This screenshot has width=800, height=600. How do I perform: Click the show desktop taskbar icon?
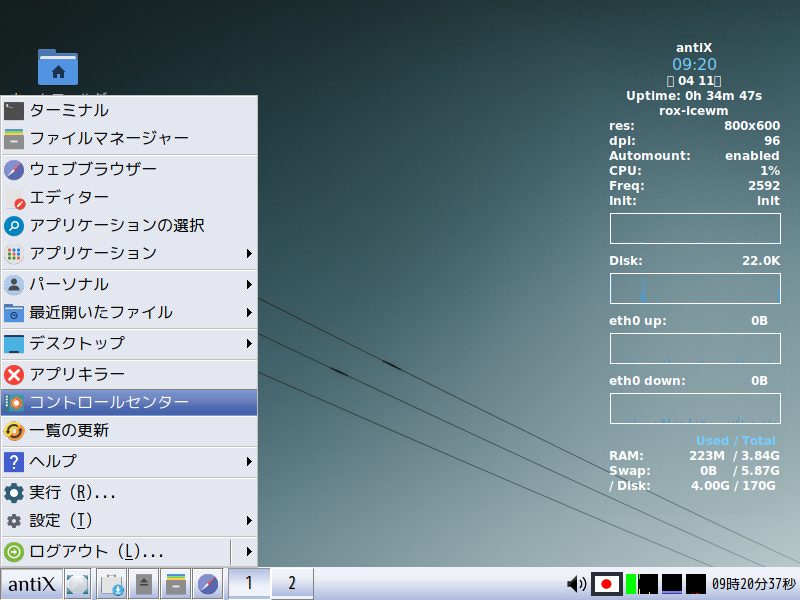78,584
